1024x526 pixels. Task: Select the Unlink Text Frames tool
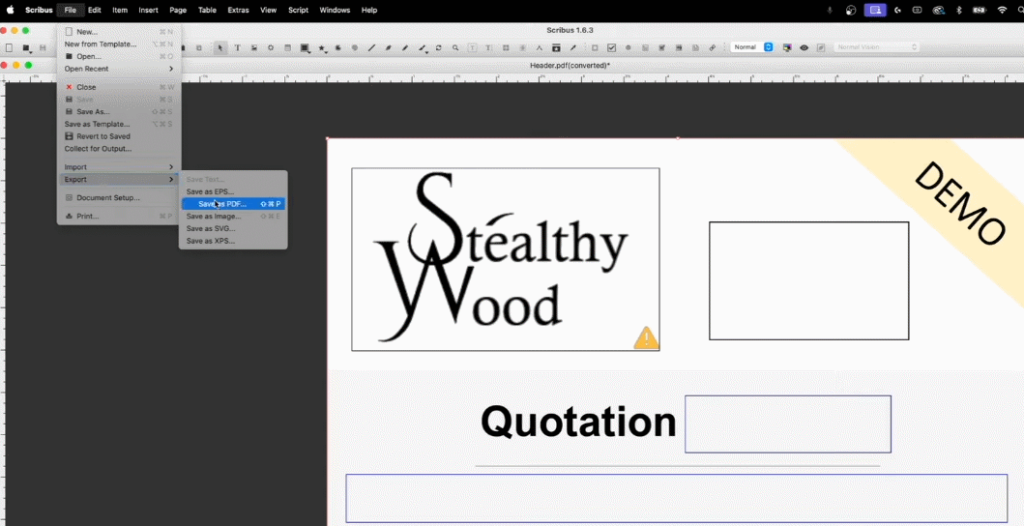pyautogui.click(x=522, y=48)
